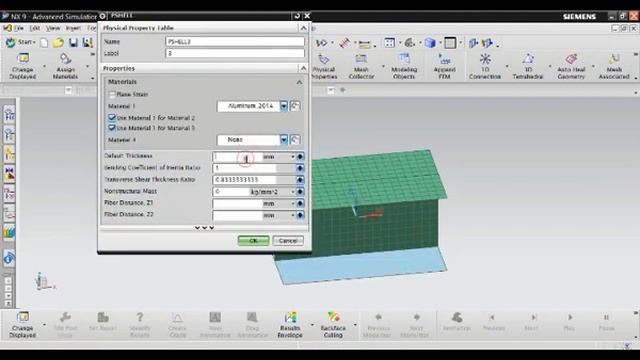This screenshot has height=360, width=640.
Task: Open the colorful bar chart tab in left sidebar
Action: tap(9, 232)
